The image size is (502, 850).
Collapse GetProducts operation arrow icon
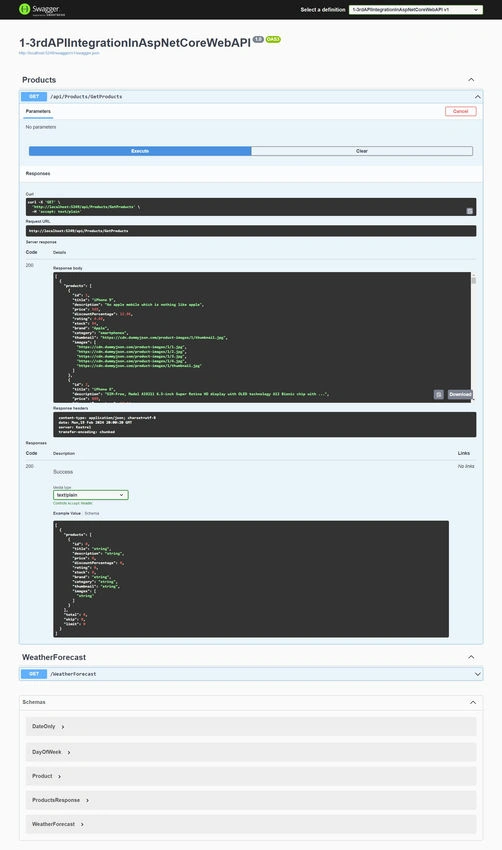(478, 96)
